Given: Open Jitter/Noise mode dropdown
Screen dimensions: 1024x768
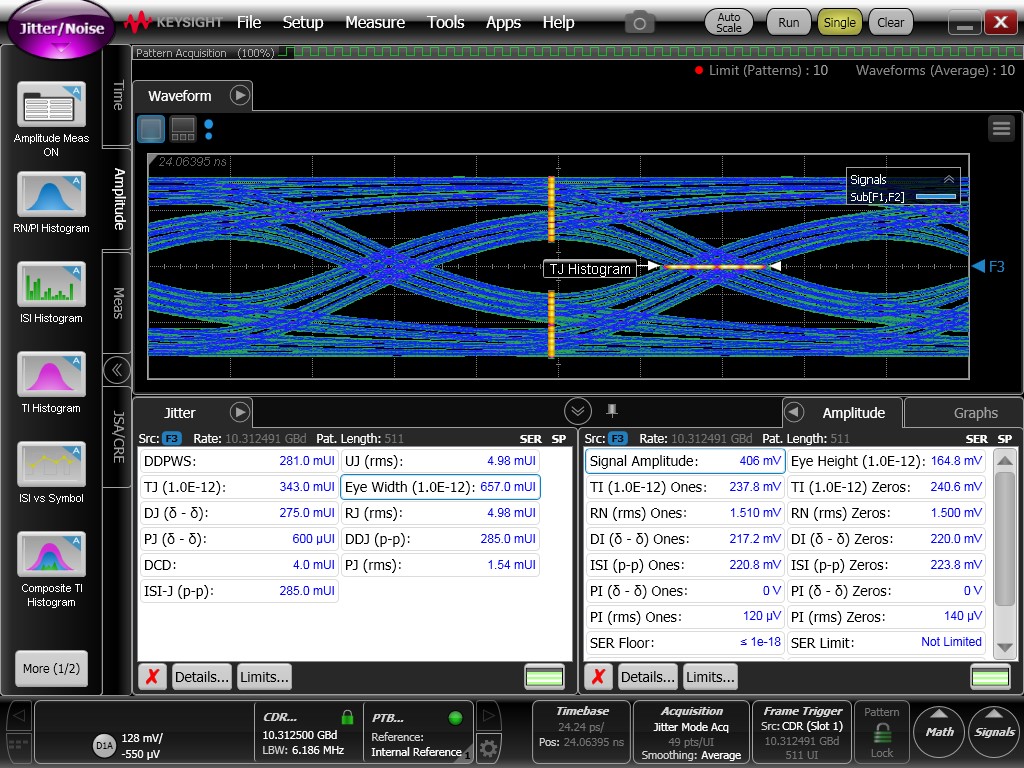Looking at the screenshot, I should pyautogui.click(x=61, y=30).
